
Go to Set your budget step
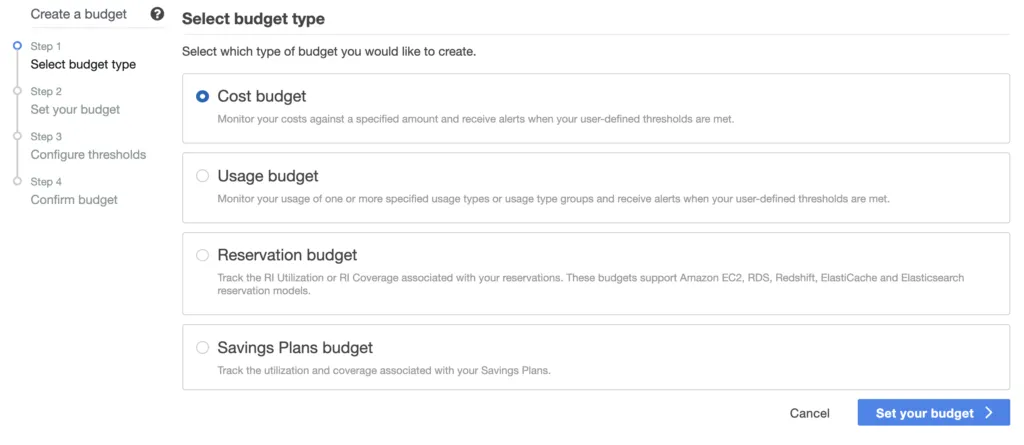coord(75,110)
